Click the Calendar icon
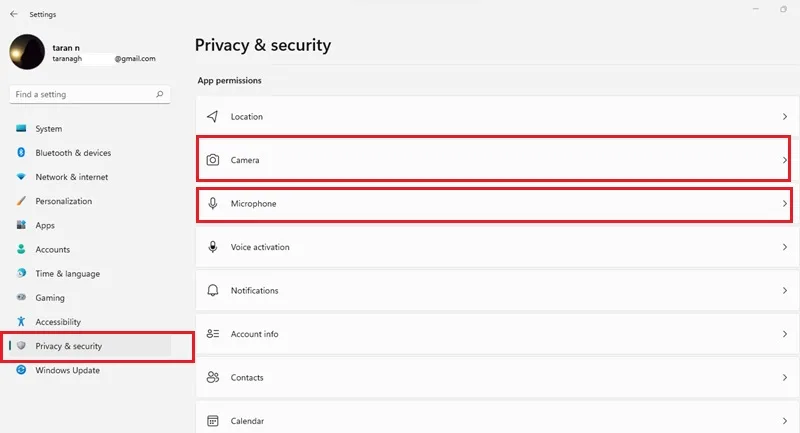This screenshot has width=800, height=433. [213, 421]
